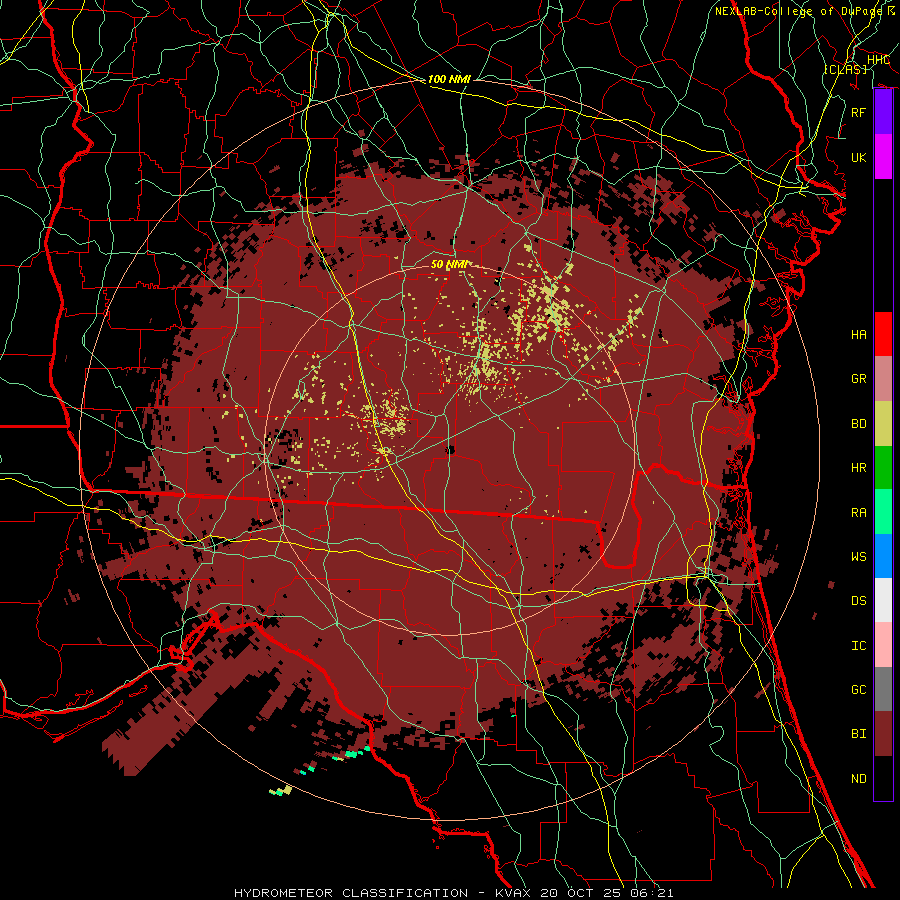Click the 50 NMI range ring label
900x900 pixels.
point(449,265)
